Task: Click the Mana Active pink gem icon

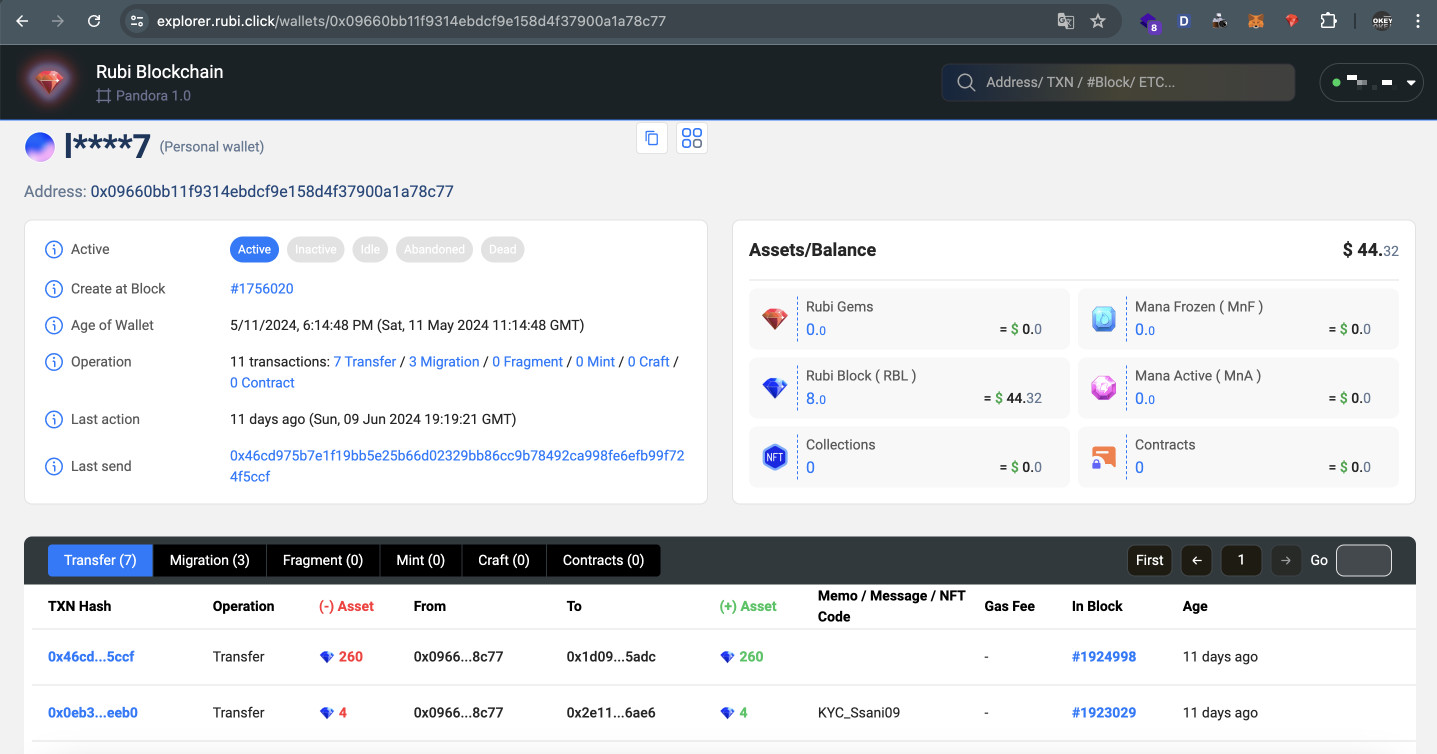Action: tap(1103, 388)
